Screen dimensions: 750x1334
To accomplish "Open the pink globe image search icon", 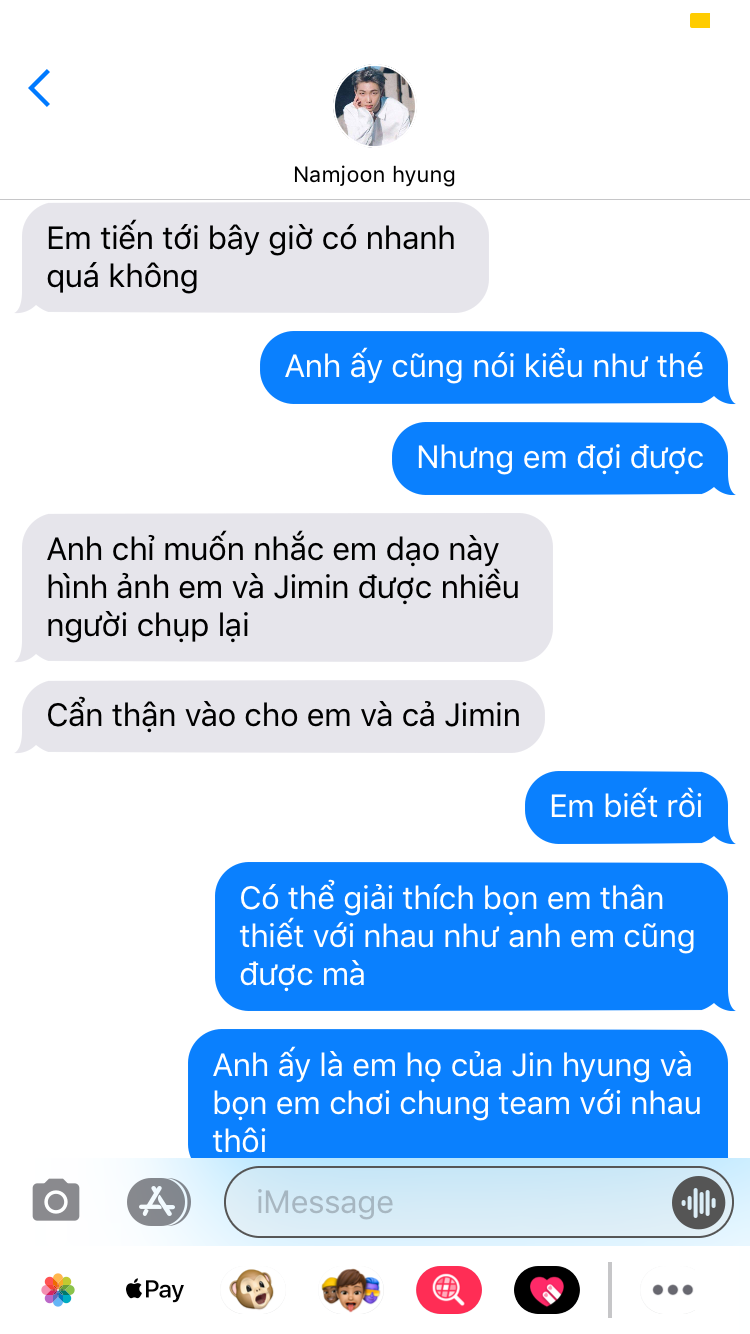I will [448, 1289].
